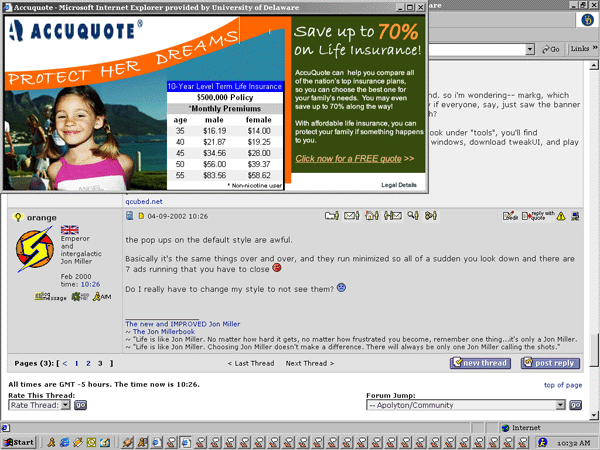This screenshot has width=600, height=450.
Task: Search orange's posts with magnifier icon
Action: (x=413, y=216)
